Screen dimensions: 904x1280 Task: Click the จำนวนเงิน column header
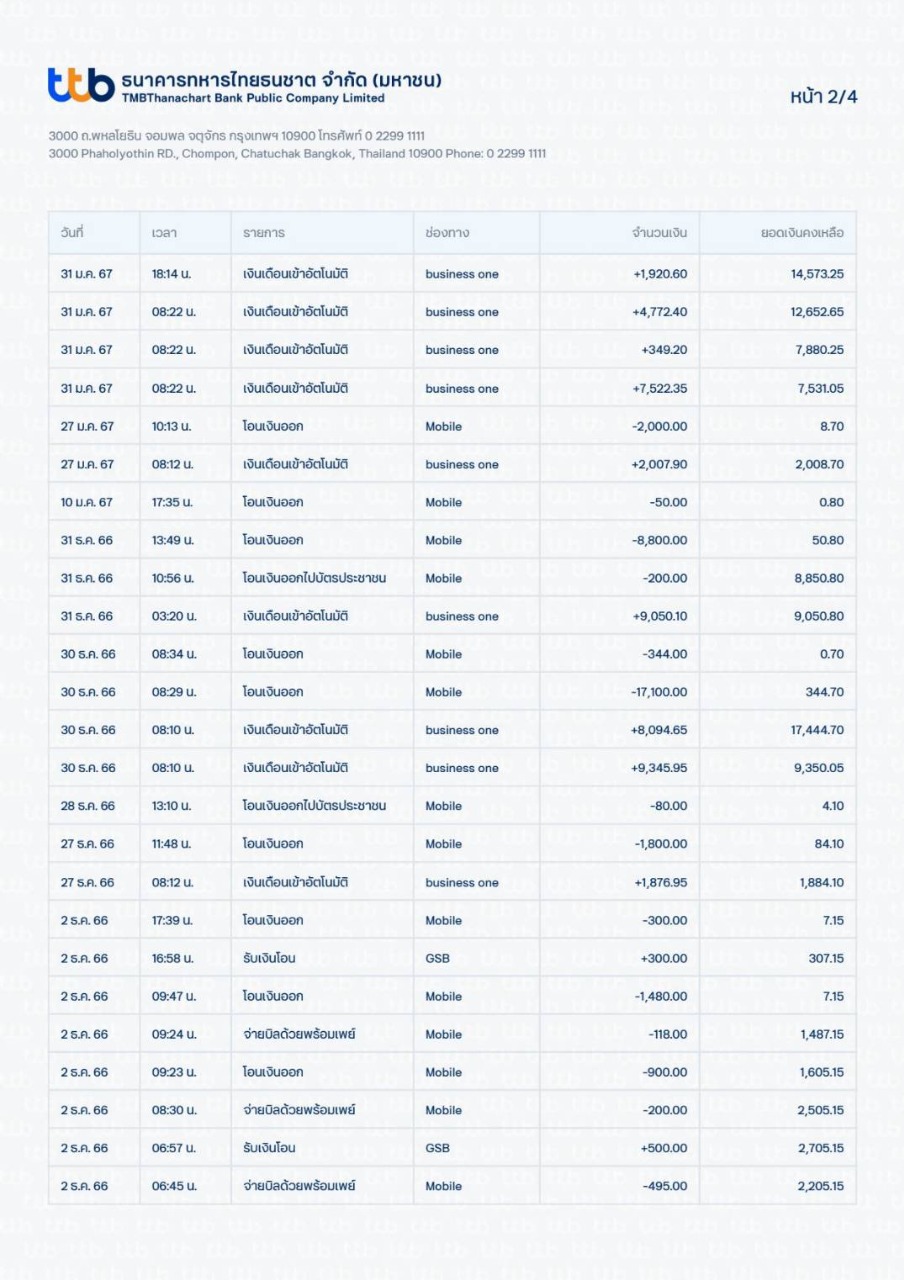[659, 233]
